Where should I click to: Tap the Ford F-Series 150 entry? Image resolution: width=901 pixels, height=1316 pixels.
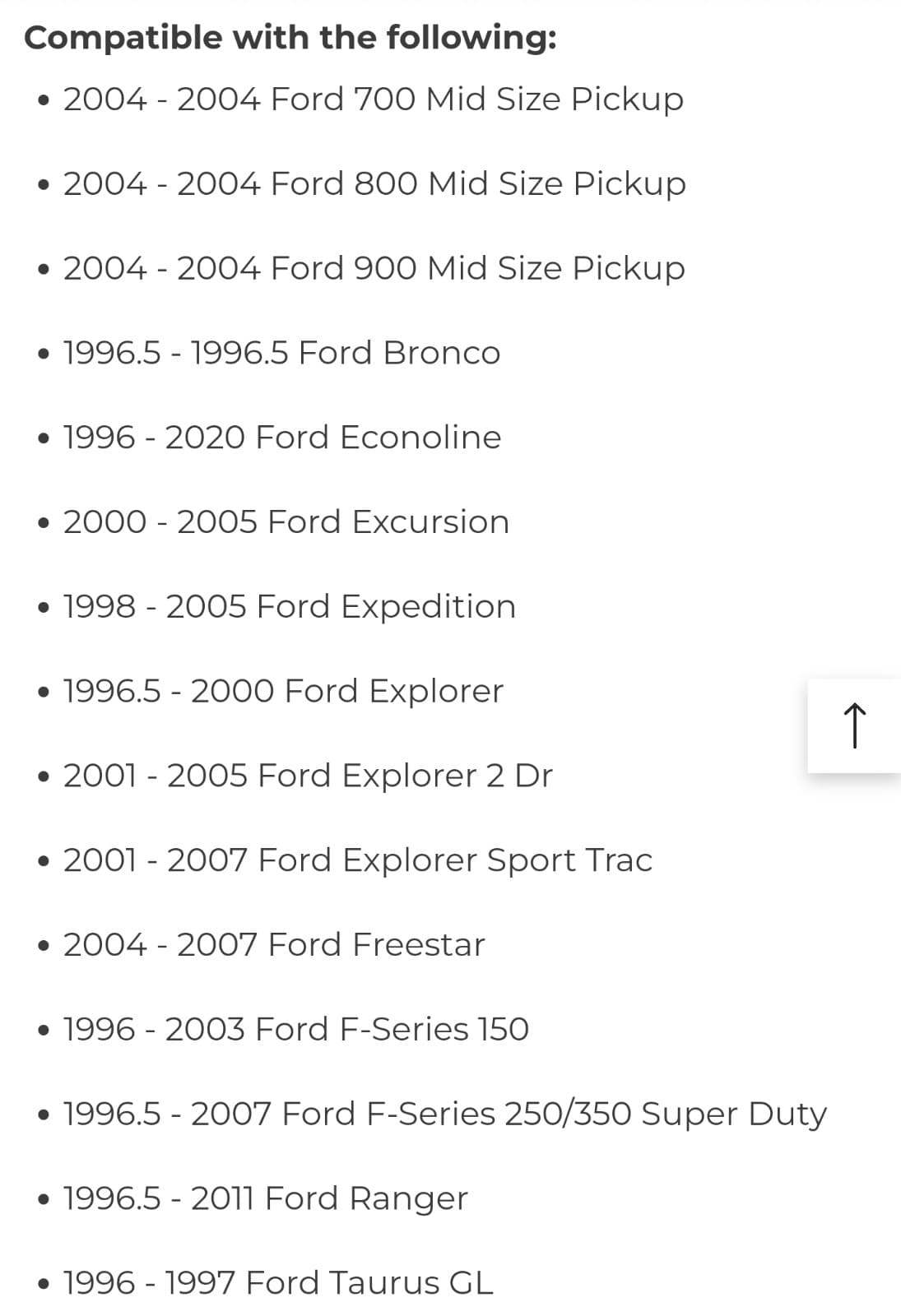(x=295, y=1030)
